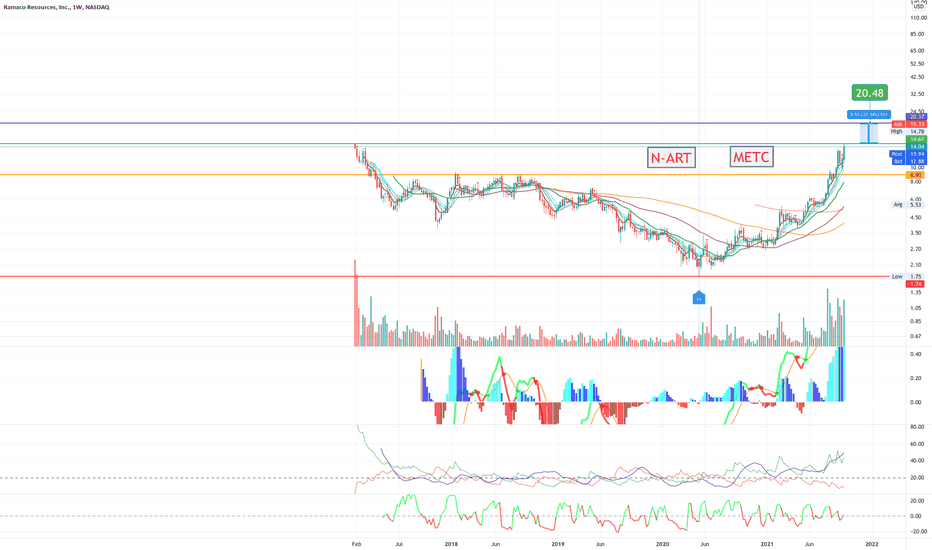Click the 80.00 indicator axis value
Viewport: 932px width, 550px height.
917,427
